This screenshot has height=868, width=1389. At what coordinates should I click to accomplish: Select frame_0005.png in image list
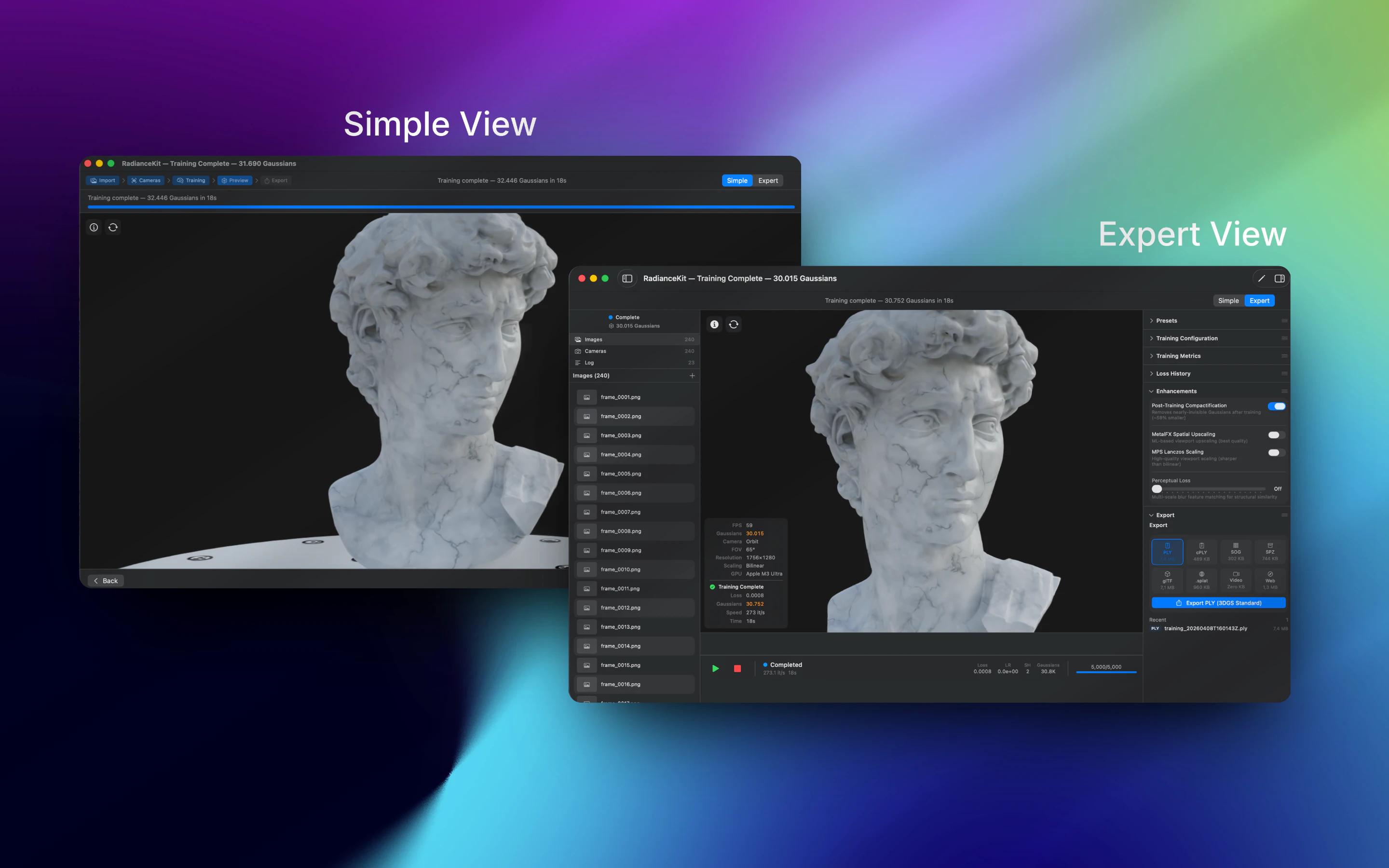pos(634,474)
